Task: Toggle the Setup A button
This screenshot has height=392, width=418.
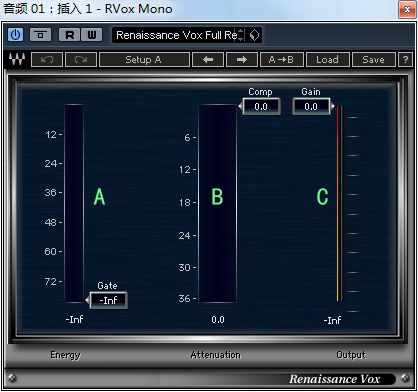Action: point(144,60)
